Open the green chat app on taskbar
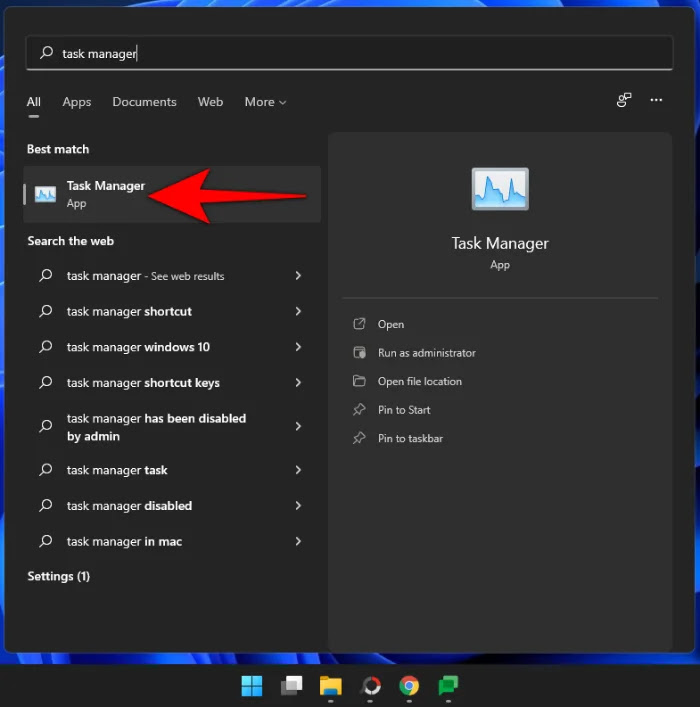Screen dimensions: 700x707 (448, 686)
